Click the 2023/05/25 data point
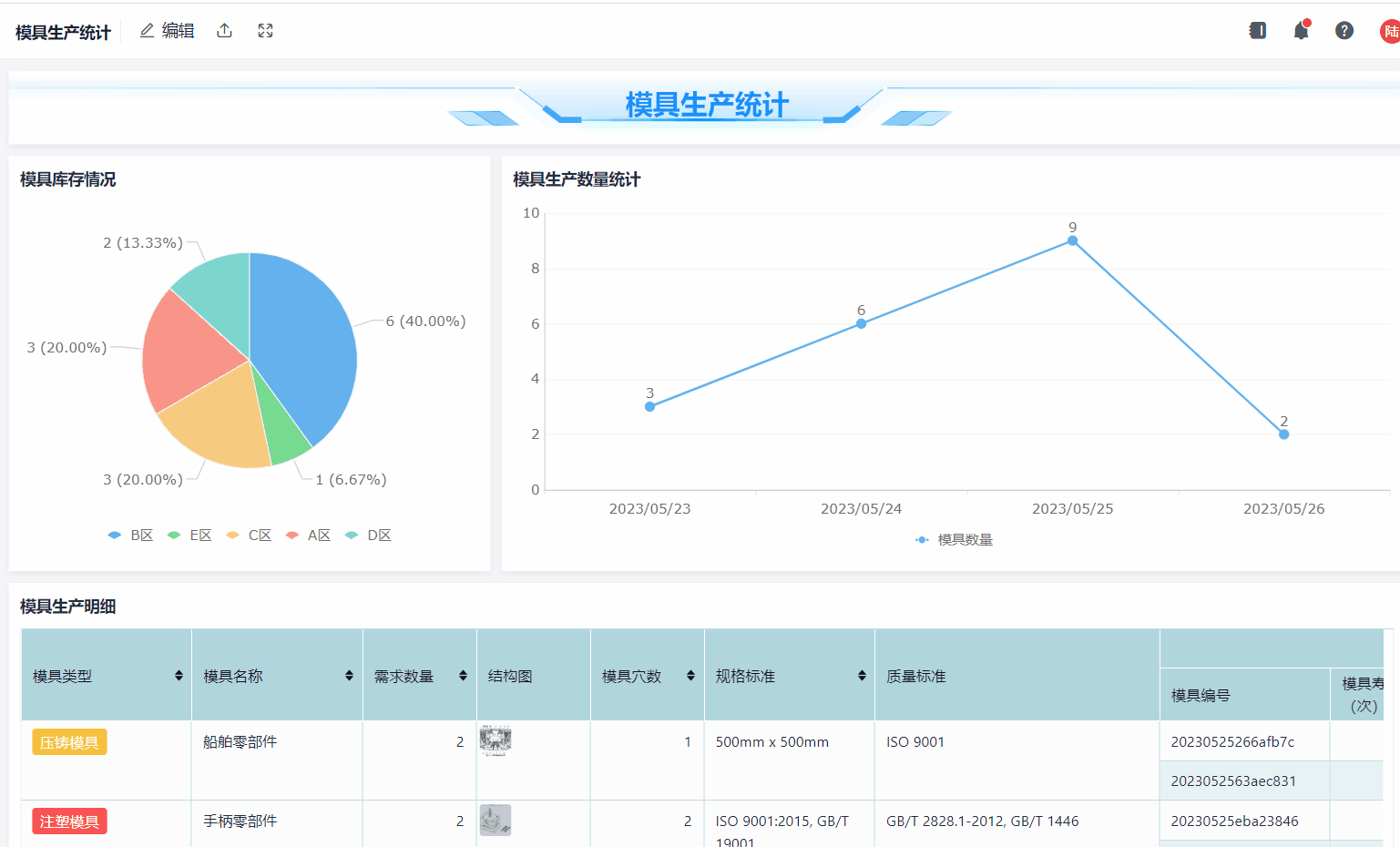The image size is (1400, 847). click(x=1072, y=241)
